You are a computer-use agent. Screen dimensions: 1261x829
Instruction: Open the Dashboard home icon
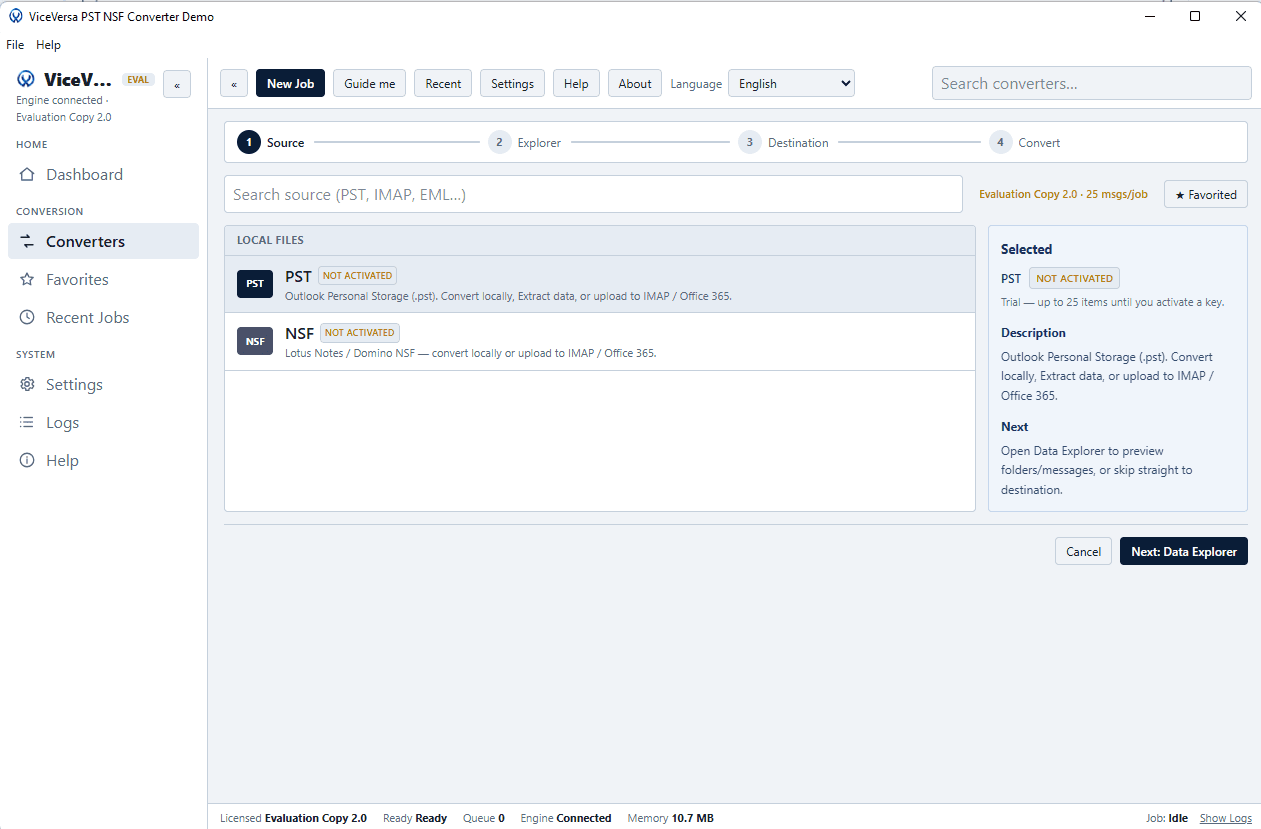[28, 175]
